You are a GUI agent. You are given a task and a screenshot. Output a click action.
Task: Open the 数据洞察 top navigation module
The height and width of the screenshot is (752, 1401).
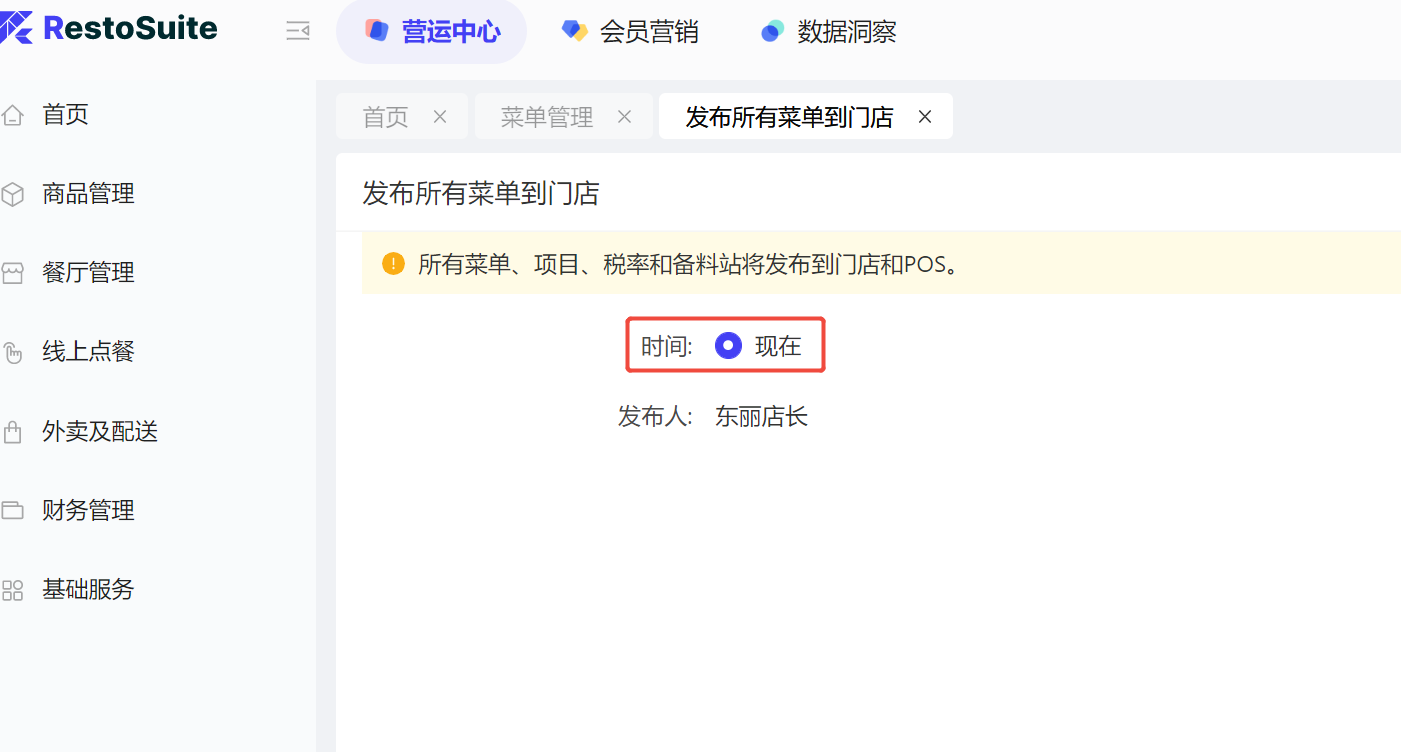828,32
